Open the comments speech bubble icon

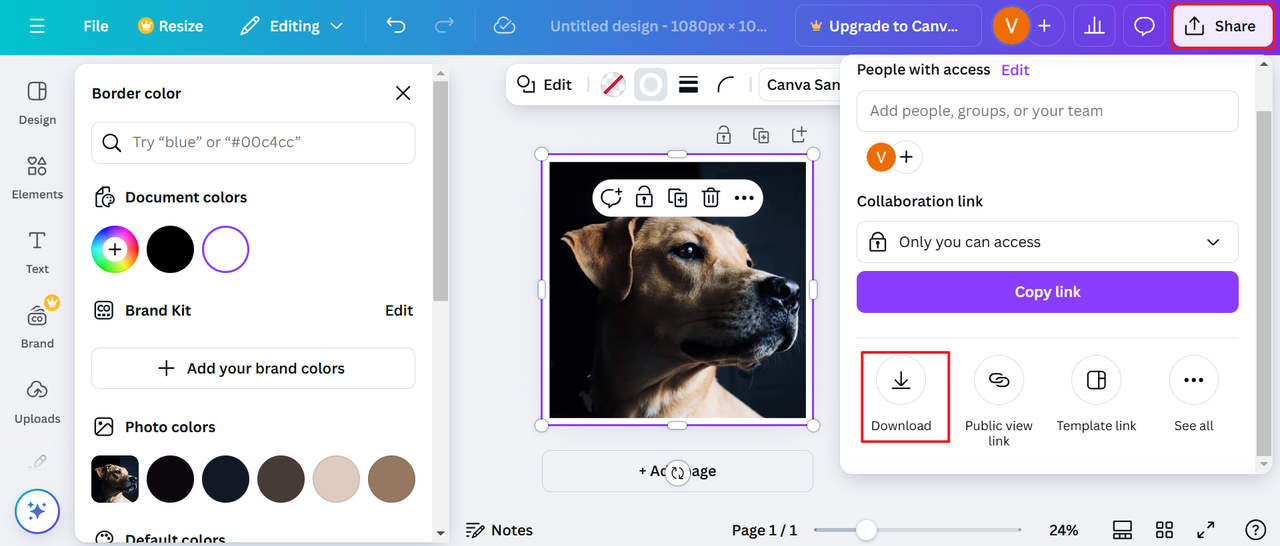pyautogui.click(x=1145, y=26)
